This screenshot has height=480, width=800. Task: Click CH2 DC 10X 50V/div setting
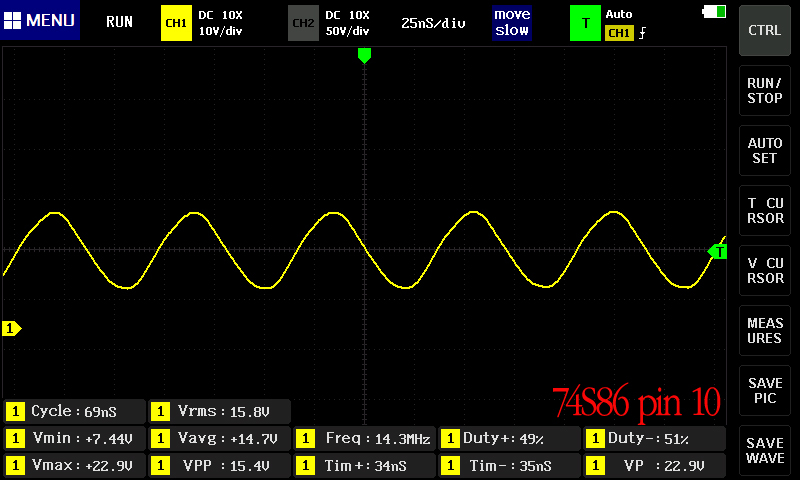[347, 23]
